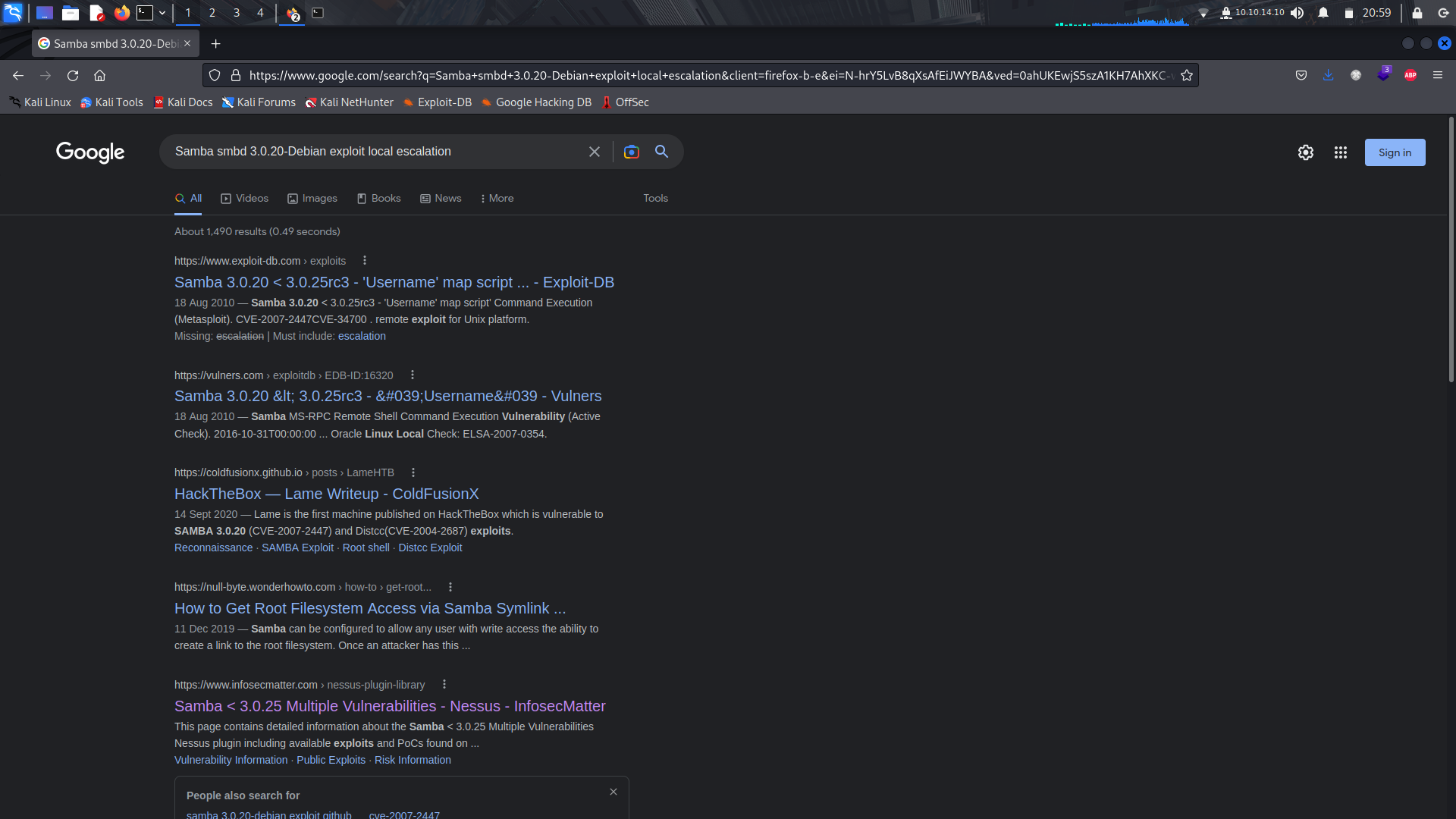Switch to workspace 4
1456x819 pixels.
pyautogui.click(x=260, y=13)
